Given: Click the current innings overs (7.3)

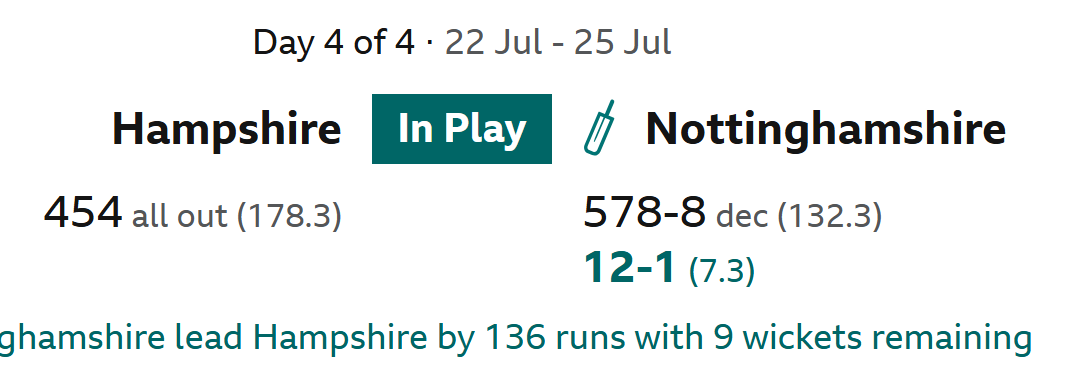Looking at the screenshot, I should tap(722, 271).
